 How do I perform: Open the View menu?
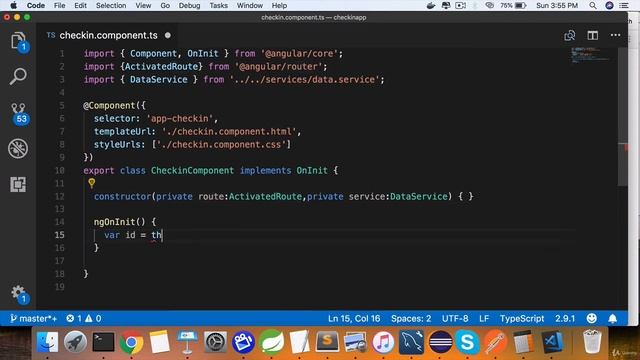coord(143,5)
